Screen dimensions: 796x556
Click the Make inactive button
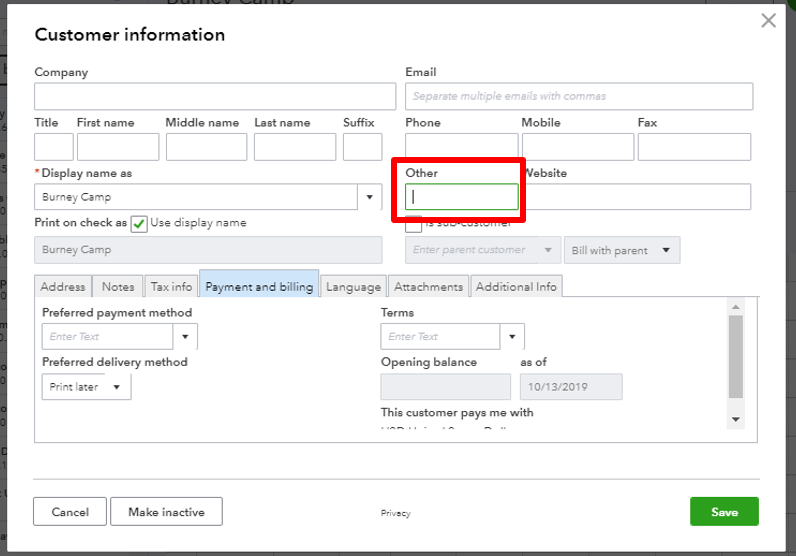coord(166,512)
